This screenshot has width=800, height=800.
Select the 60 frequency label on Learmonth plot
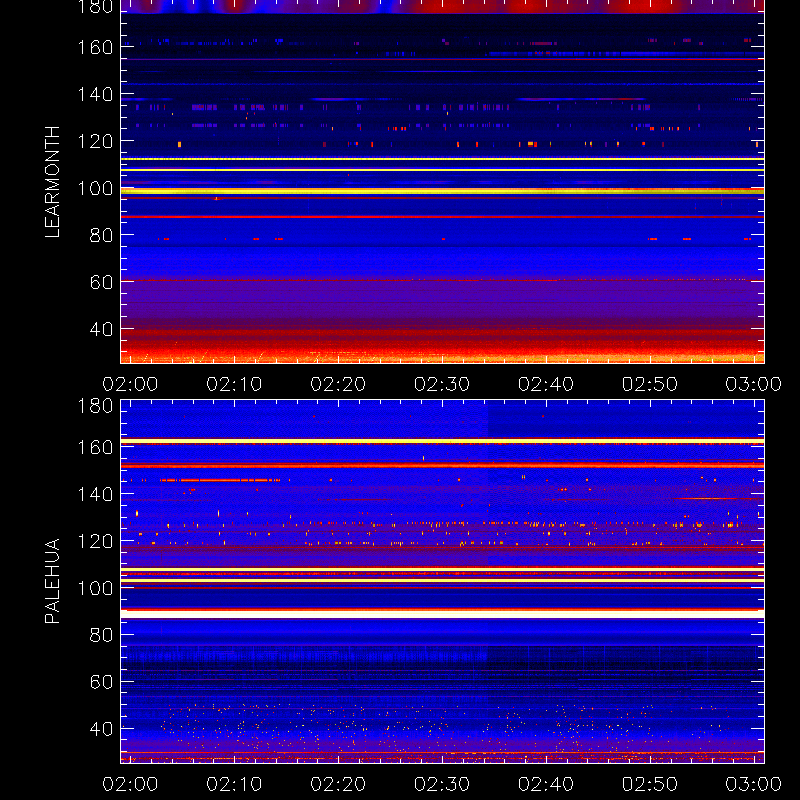click(101, 282)
